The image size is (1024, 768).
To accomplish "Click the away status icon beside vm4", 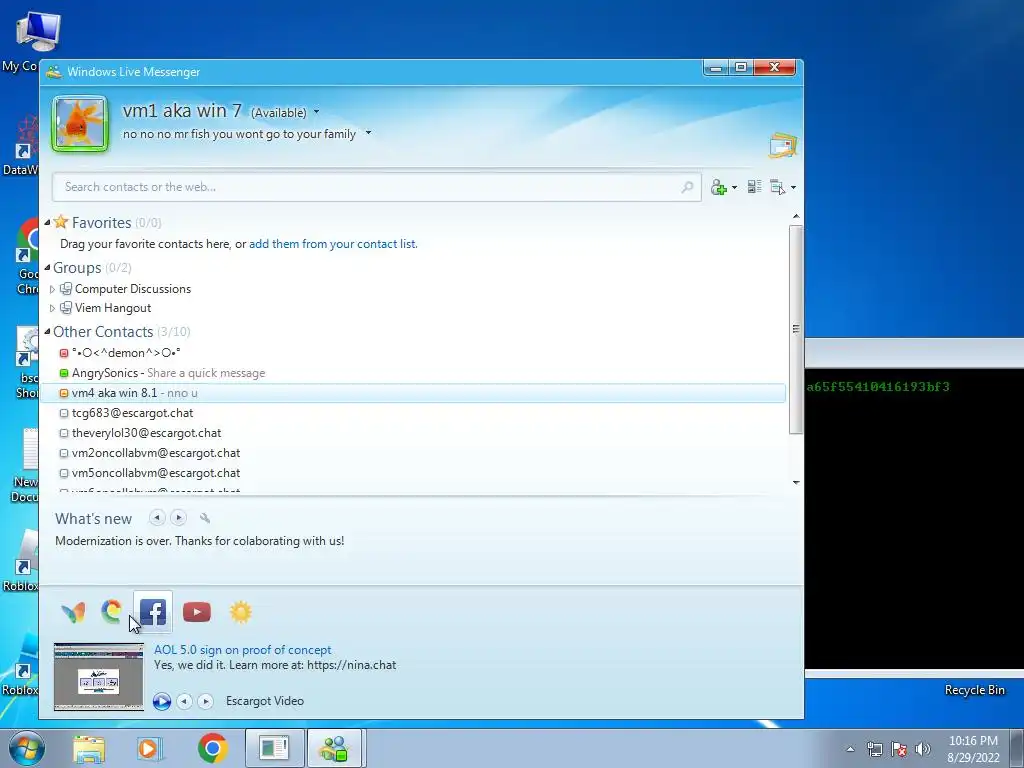I will coord(64,393).
